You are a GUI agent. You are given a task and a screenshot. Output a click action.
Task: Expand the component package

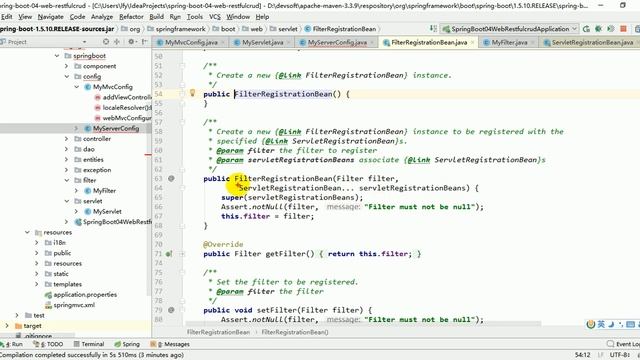67,66
